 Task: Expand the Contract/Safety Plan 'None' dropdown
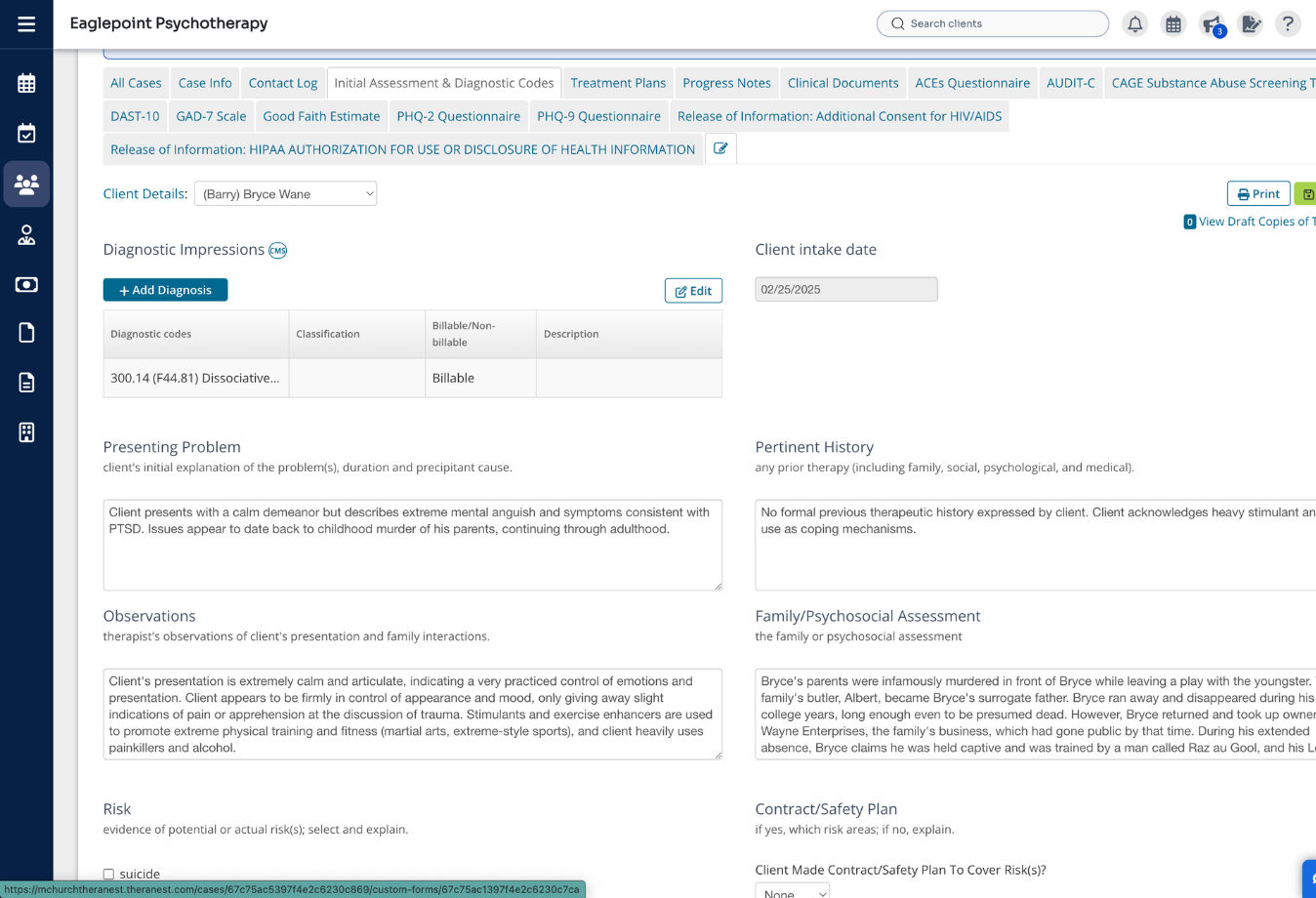792,892
